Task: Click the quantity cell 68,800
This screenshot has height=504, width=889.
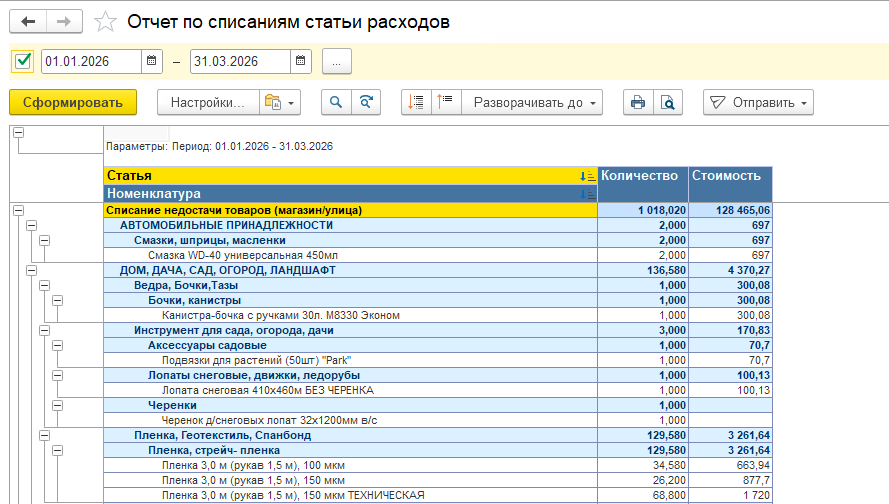Action: [x=643, y=495]
